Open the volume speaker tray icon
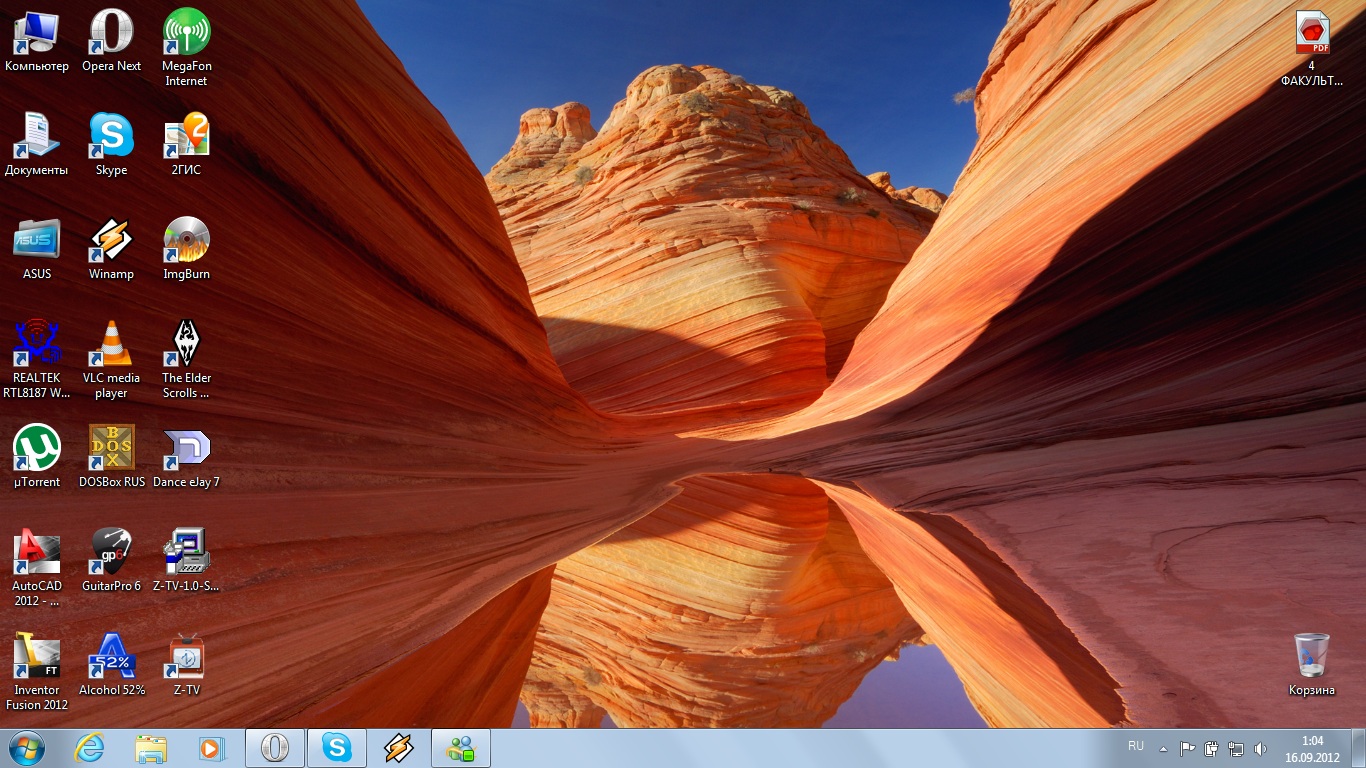Image resolution: width=1366 pixels, height=768 pixels. (x=1260, y=748)
